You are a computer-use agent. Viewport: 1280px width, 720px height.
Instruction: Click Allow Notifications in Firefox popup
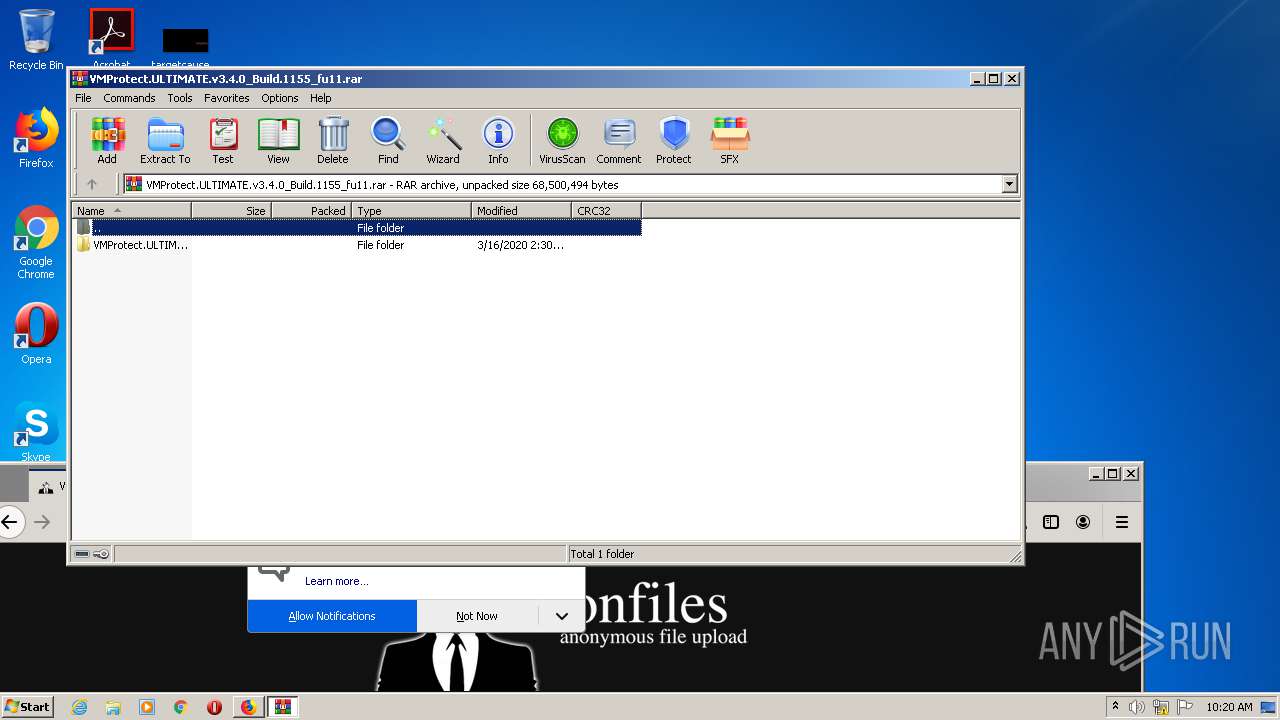pos(332,616)
